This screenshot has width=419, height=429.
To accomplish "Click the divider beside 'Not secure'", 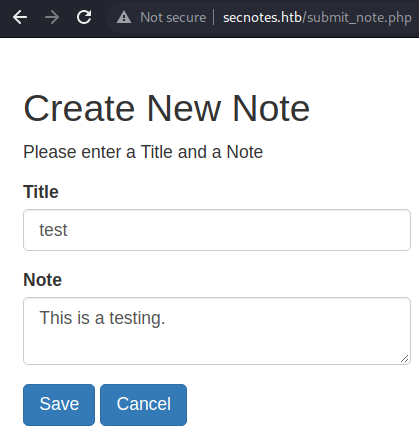I will pos(214,17).
